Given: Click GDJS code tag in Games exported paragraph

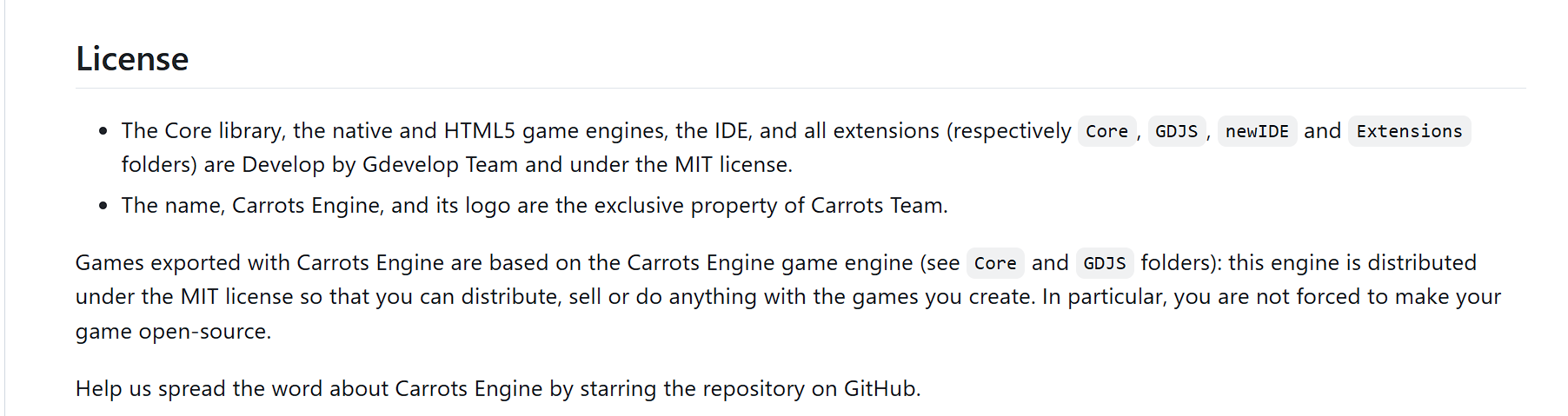Looking at the screenshot, I should (1104, 263).
